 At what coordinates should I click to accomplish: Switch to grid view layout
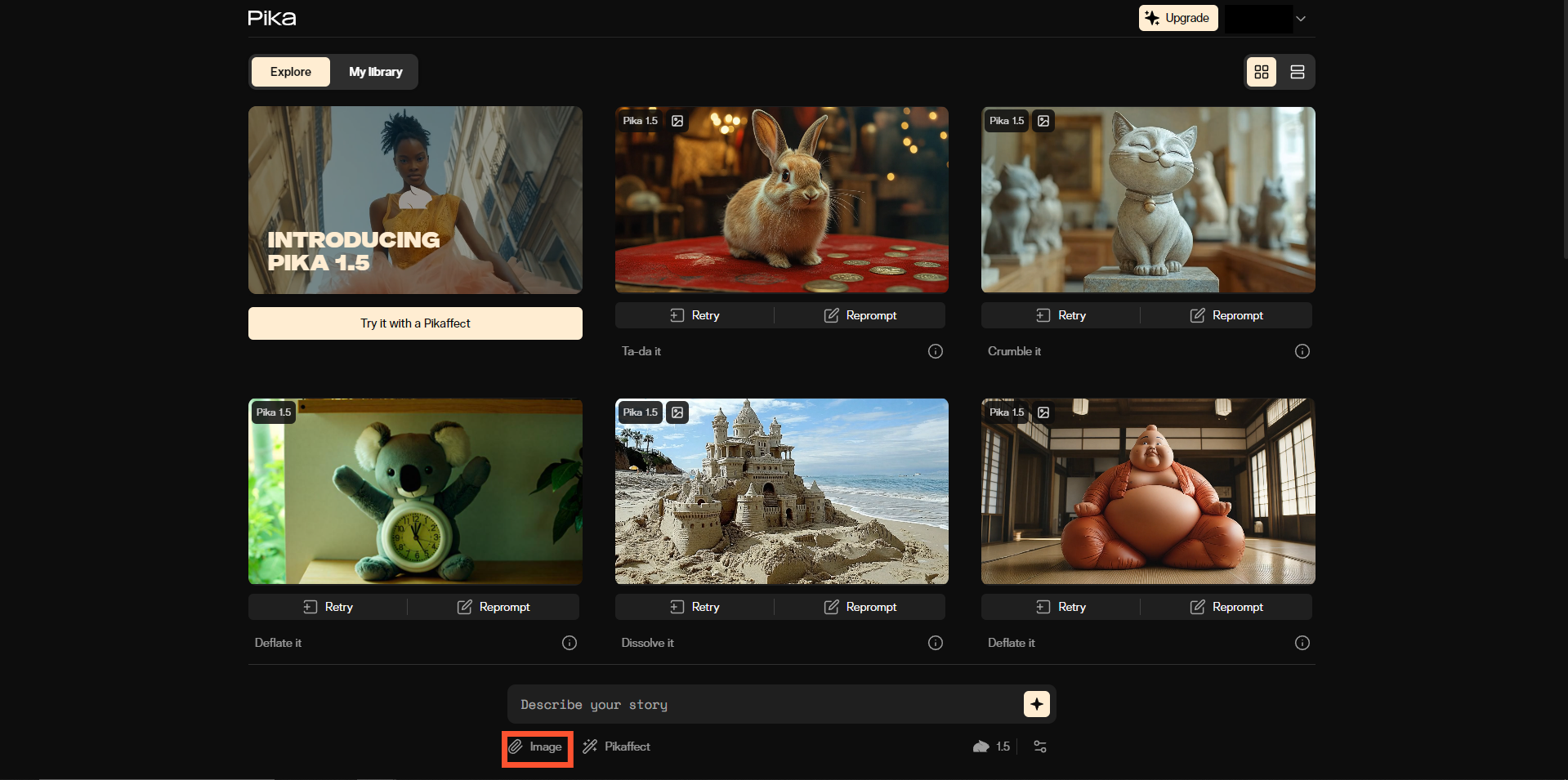pos(1261,72)
